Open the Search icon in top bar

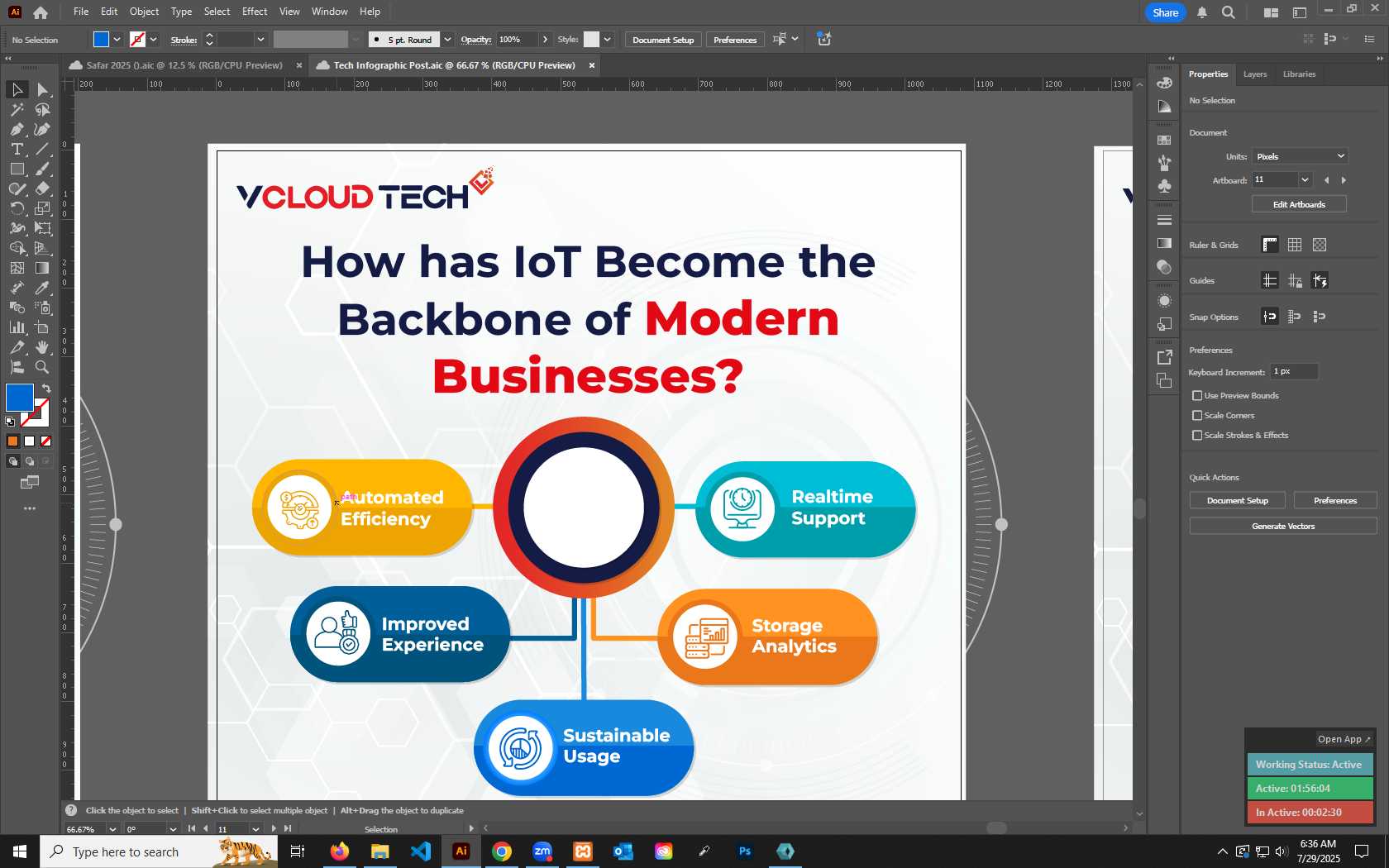[x=1229, y=12]
